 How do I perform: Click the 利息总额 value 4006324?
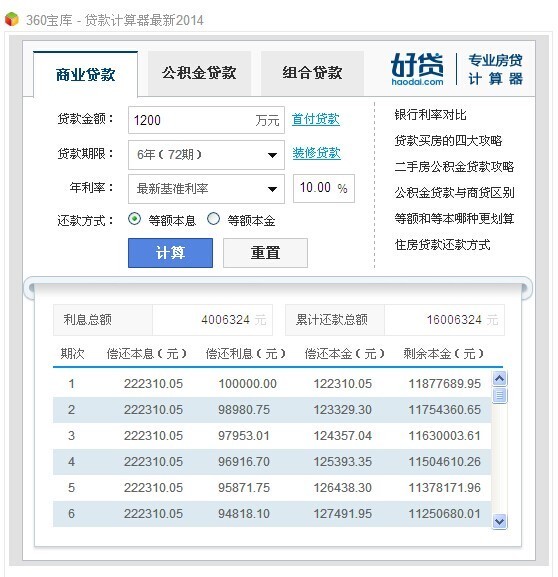225,319
